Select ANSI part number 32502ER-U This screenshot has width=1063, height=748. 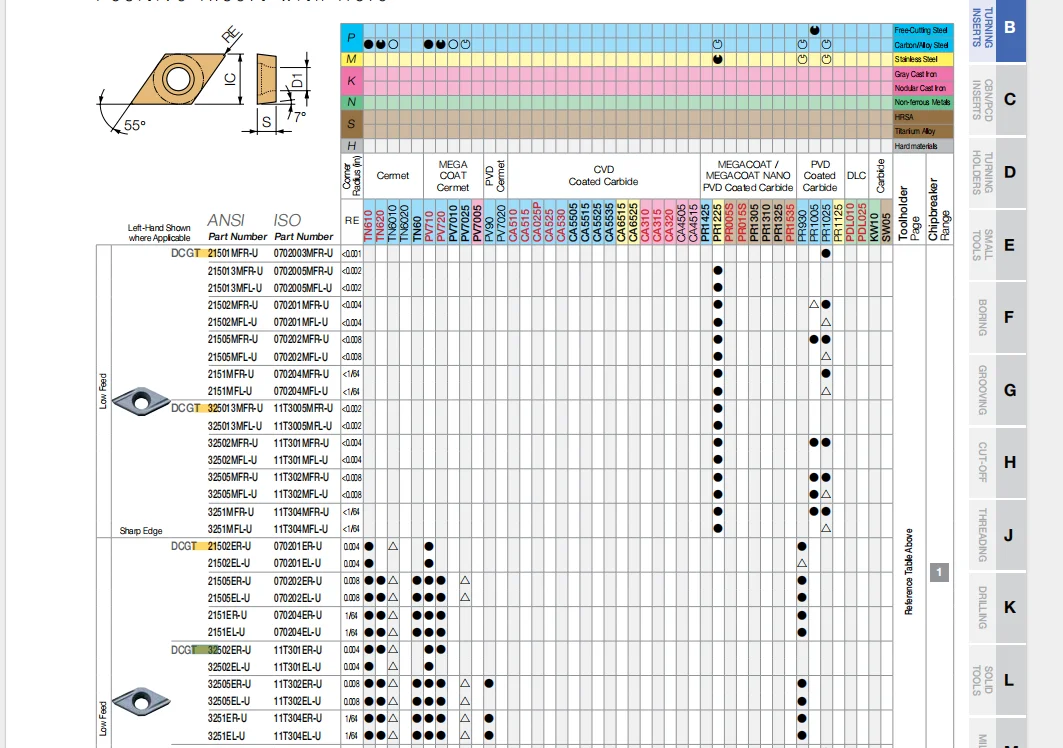coord(229,650)
